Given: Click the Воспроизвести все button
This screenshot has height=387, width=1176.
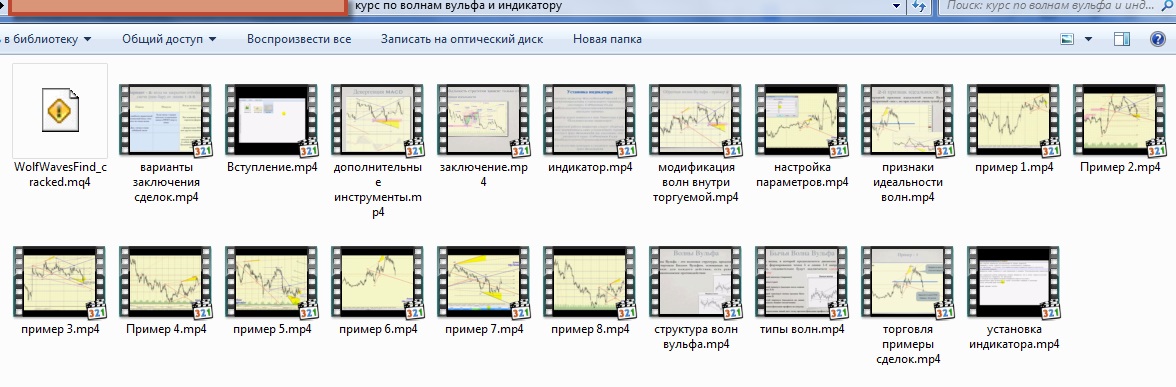Looking at the screenshot, I should (298, 39).
